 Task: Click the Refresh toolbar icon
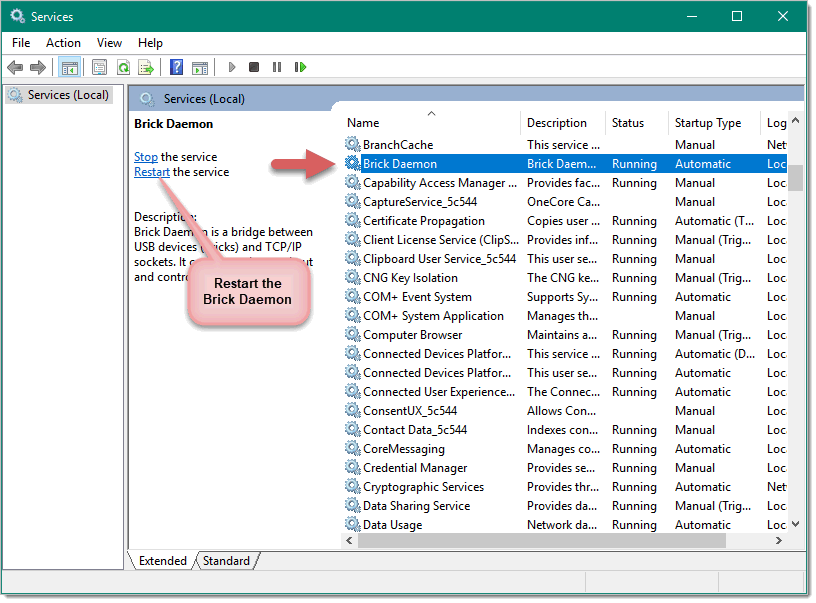(x=123, y=67)
